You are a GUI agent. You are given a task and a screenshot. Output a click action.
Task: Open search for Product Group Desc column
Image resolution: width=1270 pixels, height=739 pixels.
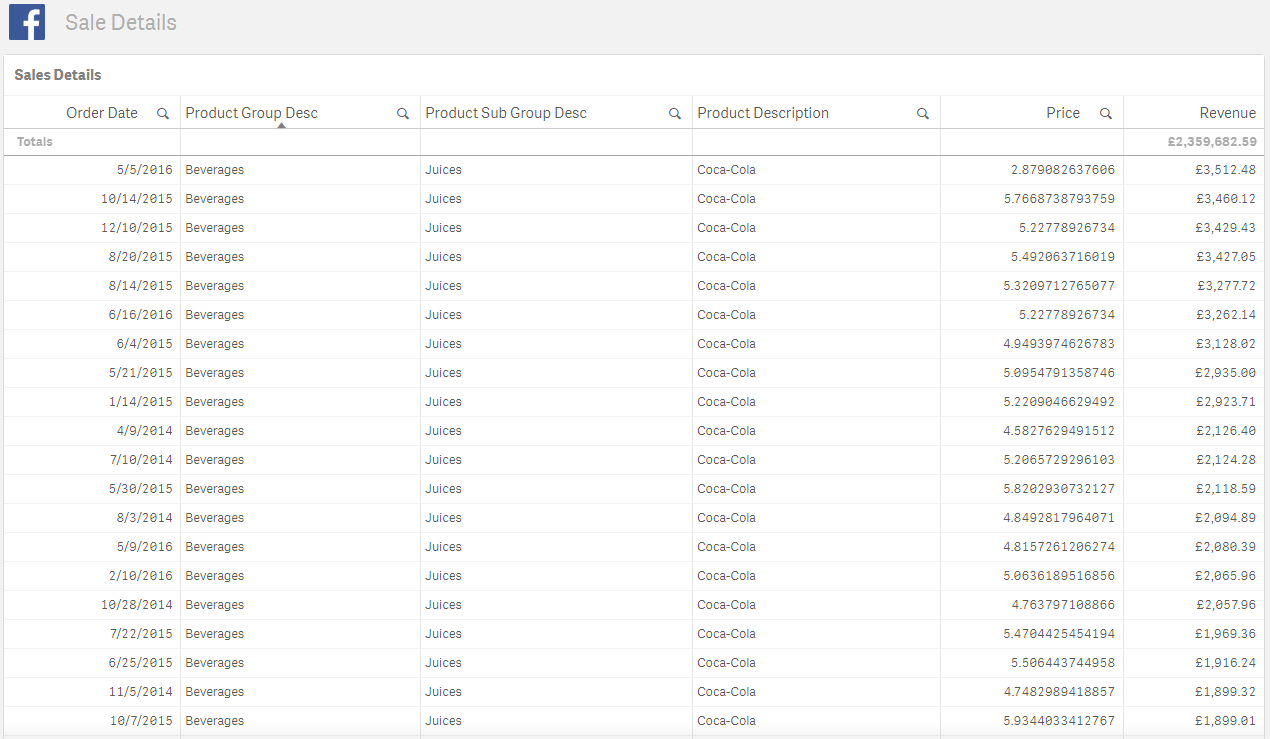pyautogui.click(x=403, y=114)
